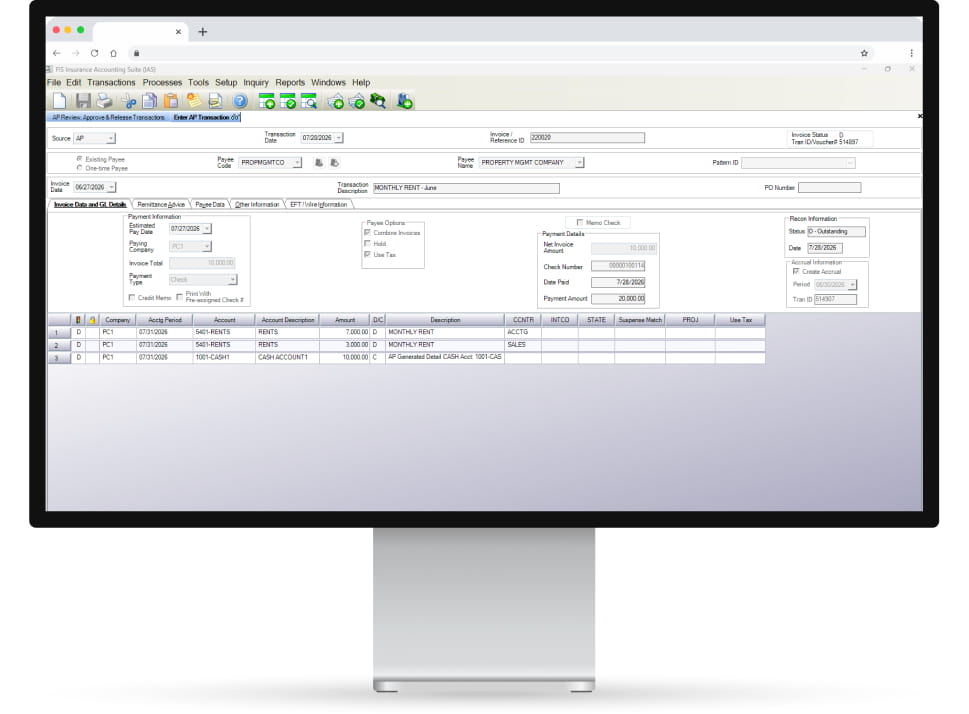Open the Processes menu
969x714 pixels.
click(162, 82)
